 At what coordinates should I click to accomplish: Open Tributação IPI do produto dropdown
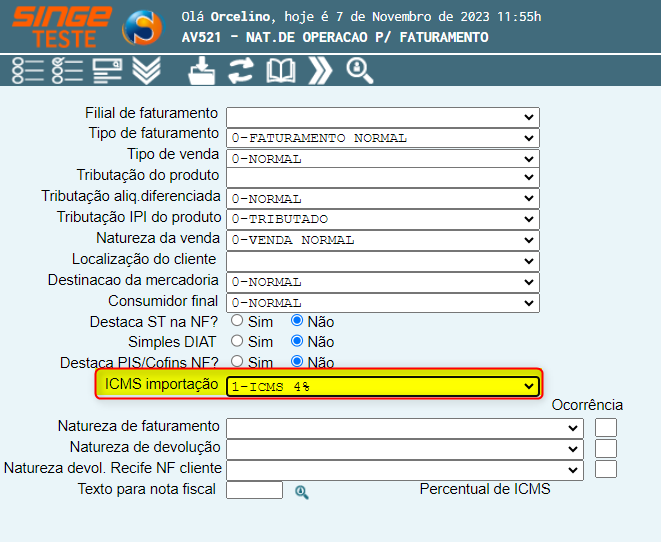[383, 219]
